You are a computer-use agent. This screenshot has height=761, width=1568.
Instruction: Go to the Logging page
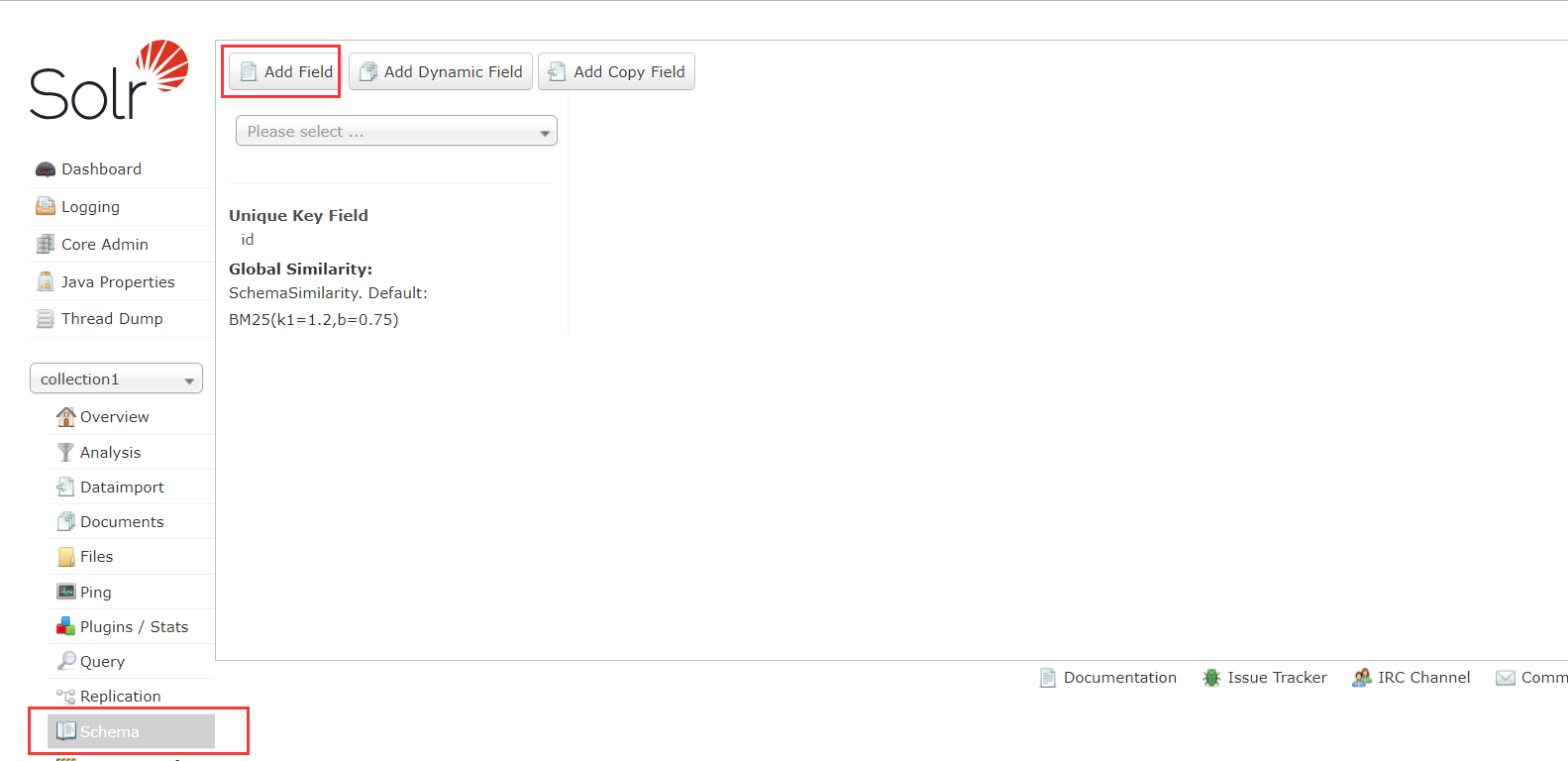(x=123, y=206)
